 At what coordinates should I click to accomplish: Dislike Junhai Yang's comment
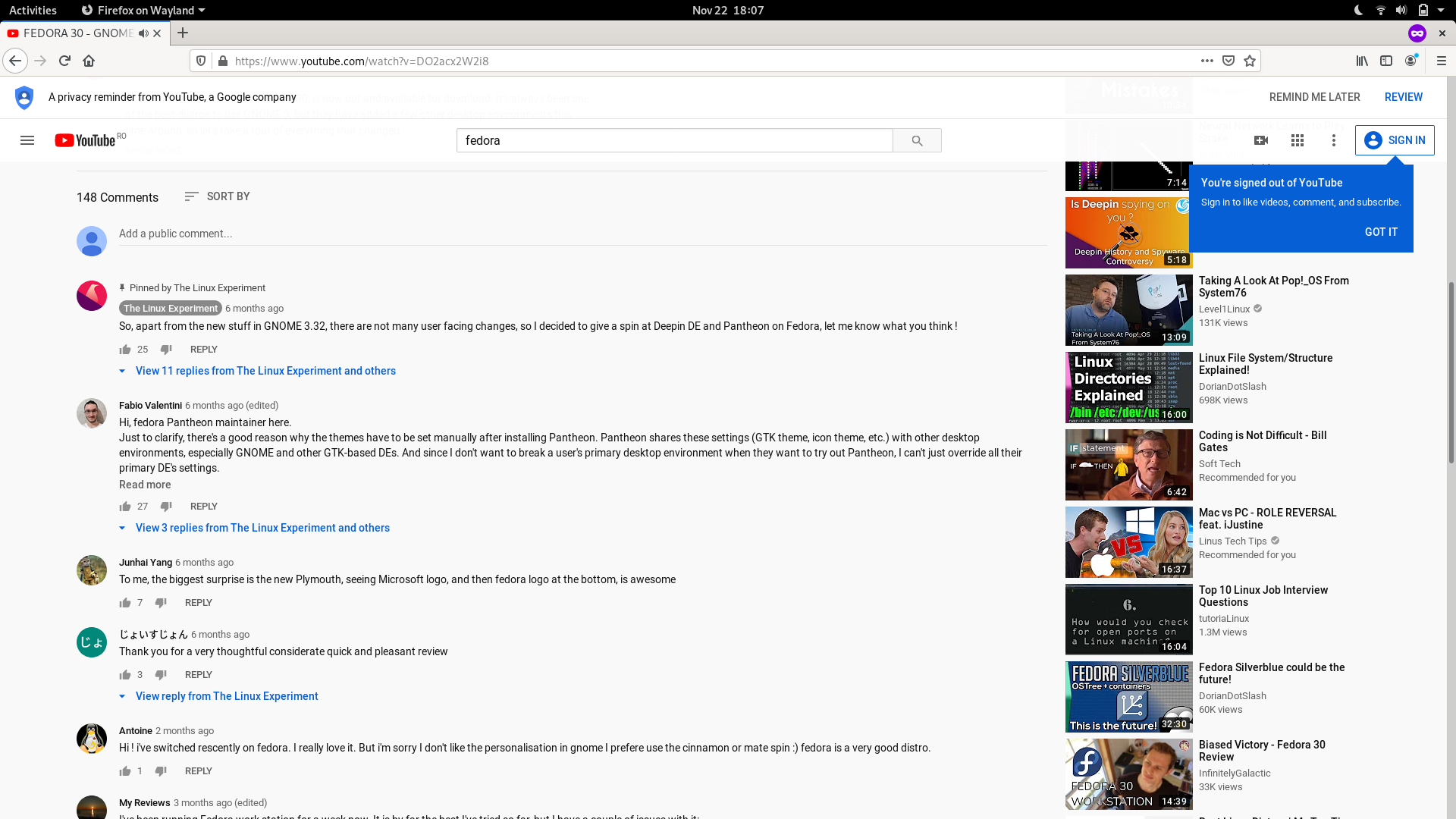161,603
